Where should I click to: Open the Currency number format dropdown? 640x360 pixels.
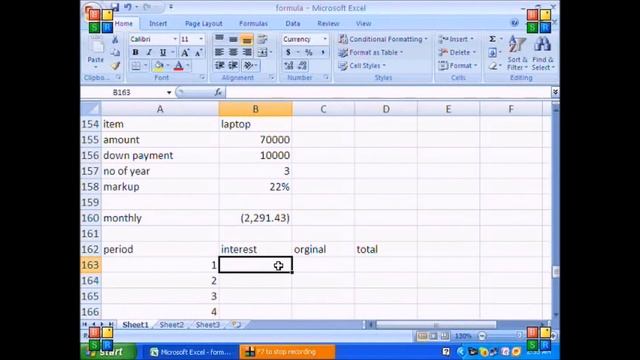pyautogui.click(x=325, y=39)
